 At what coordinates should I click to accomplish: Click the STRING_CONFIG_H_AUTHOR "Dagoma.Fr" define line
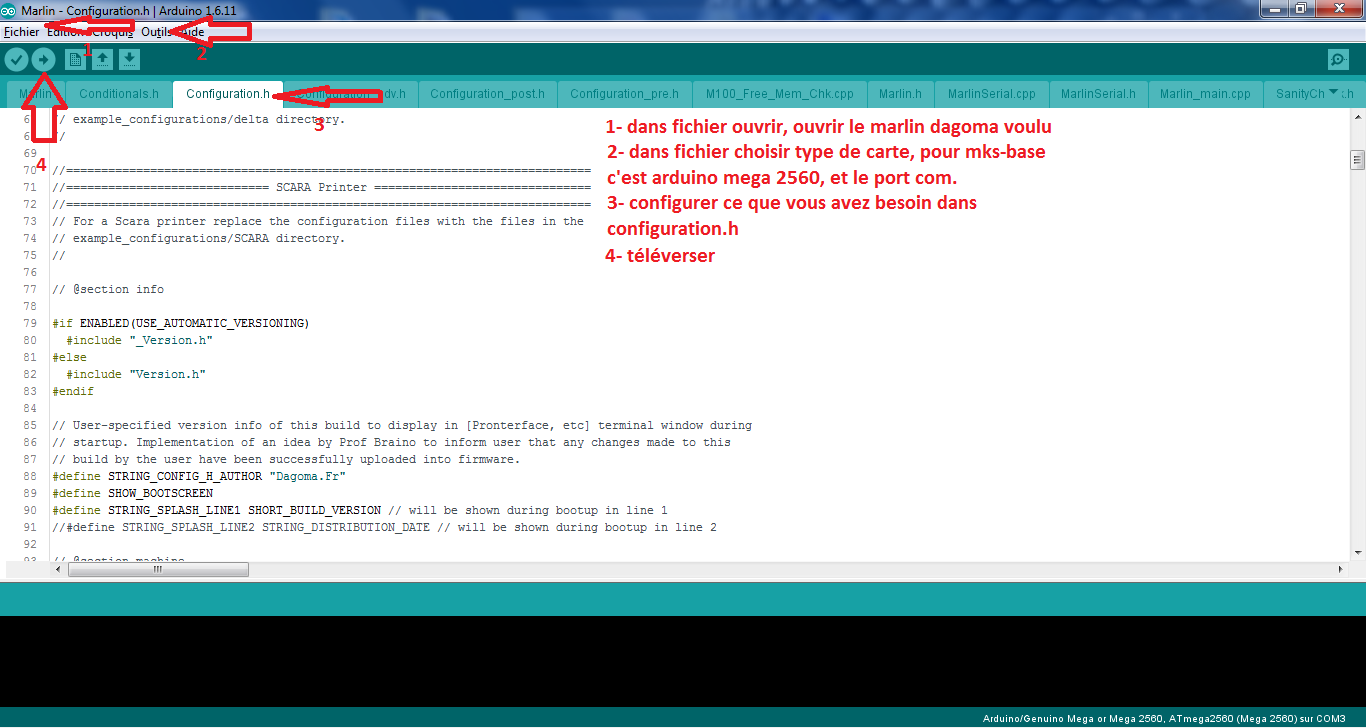click(199, 476)
